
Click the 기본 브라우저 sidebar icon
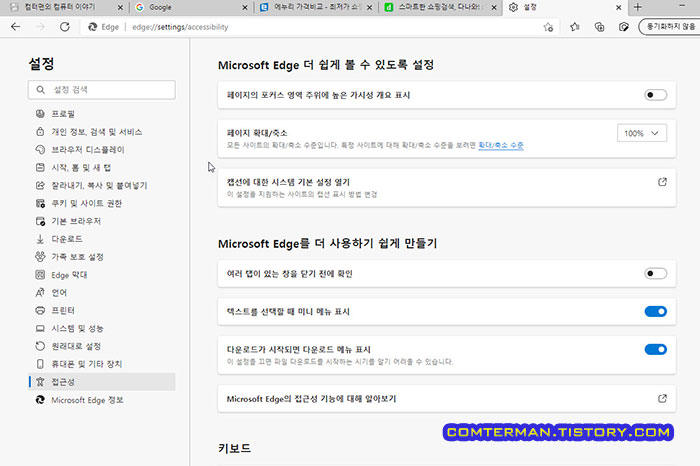pyautogui.click(x=40, y=221)
